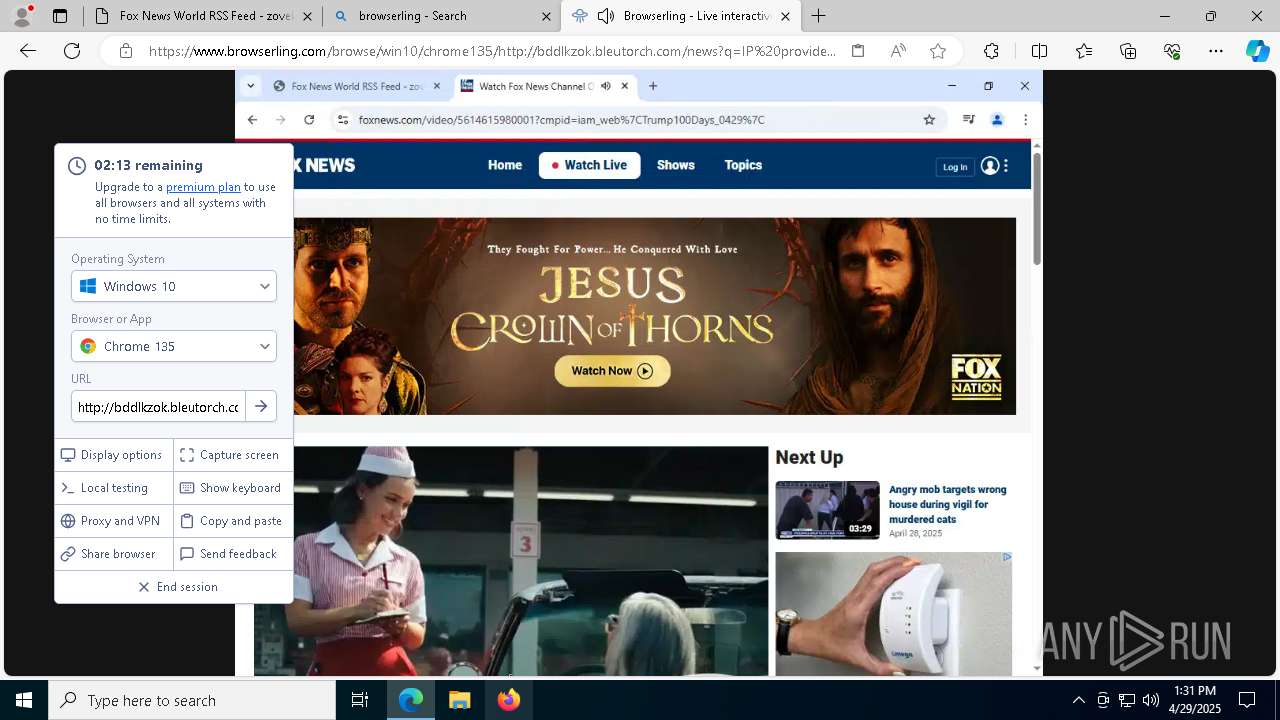Open Fox News Home menu item
This screenshot has width=1280, height=720.
pos(505,165)
